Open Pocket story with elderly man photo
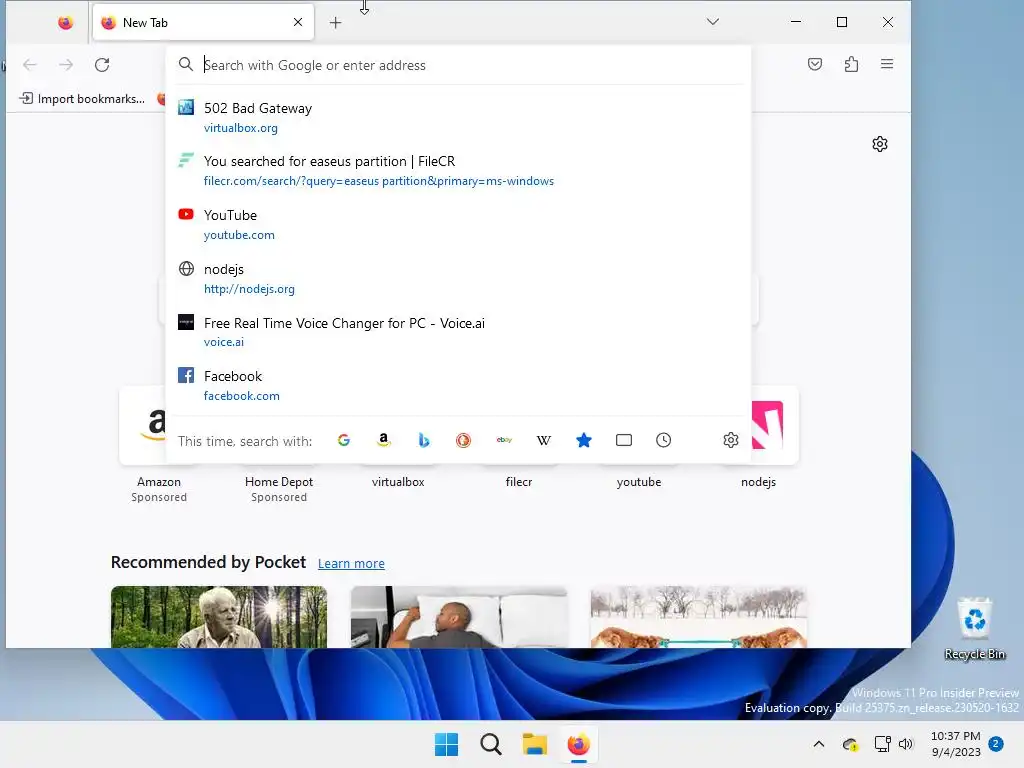 (219, 616)
